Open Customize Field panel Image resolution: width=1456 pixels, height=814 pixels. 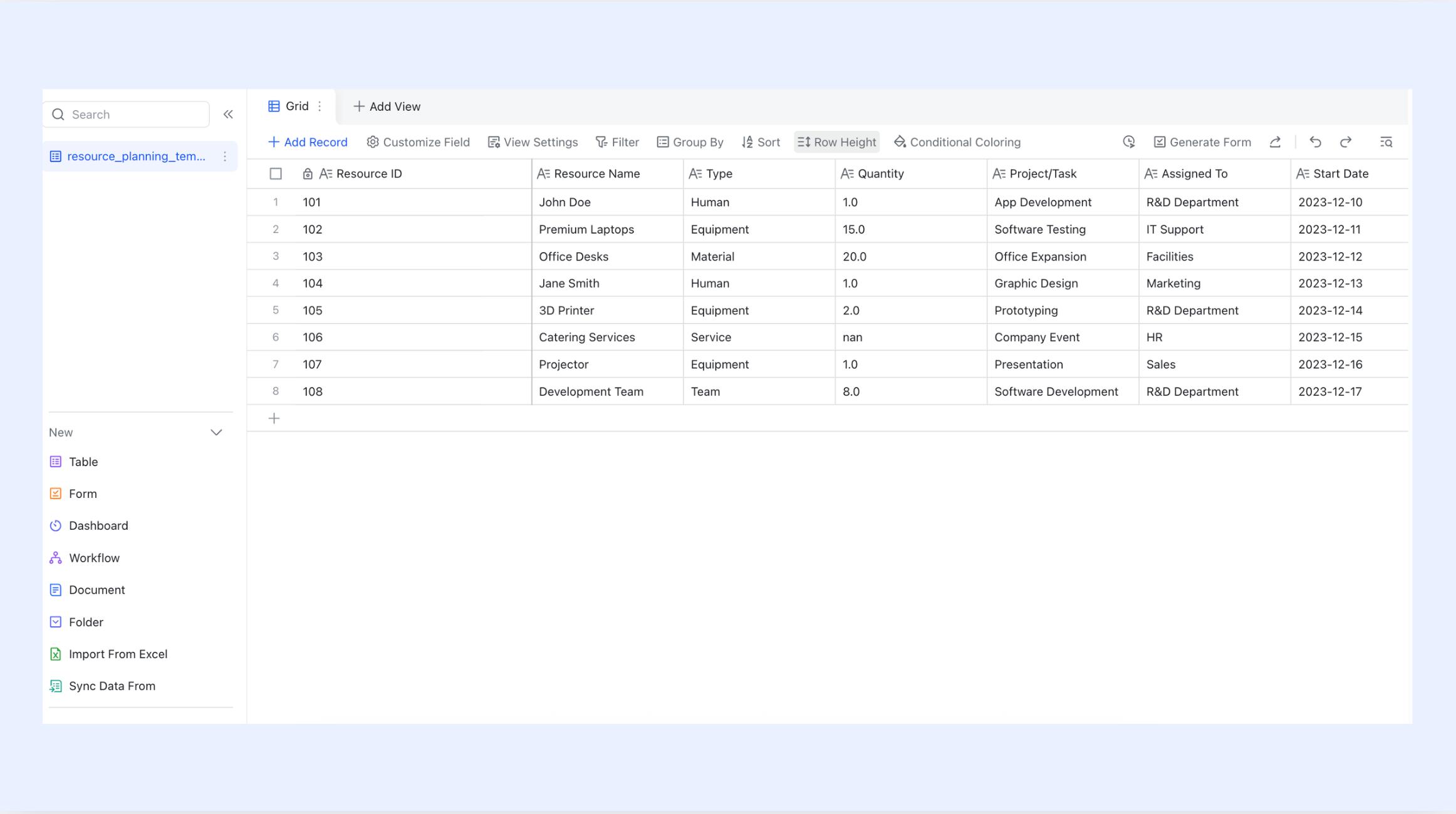tap(418, 142)
